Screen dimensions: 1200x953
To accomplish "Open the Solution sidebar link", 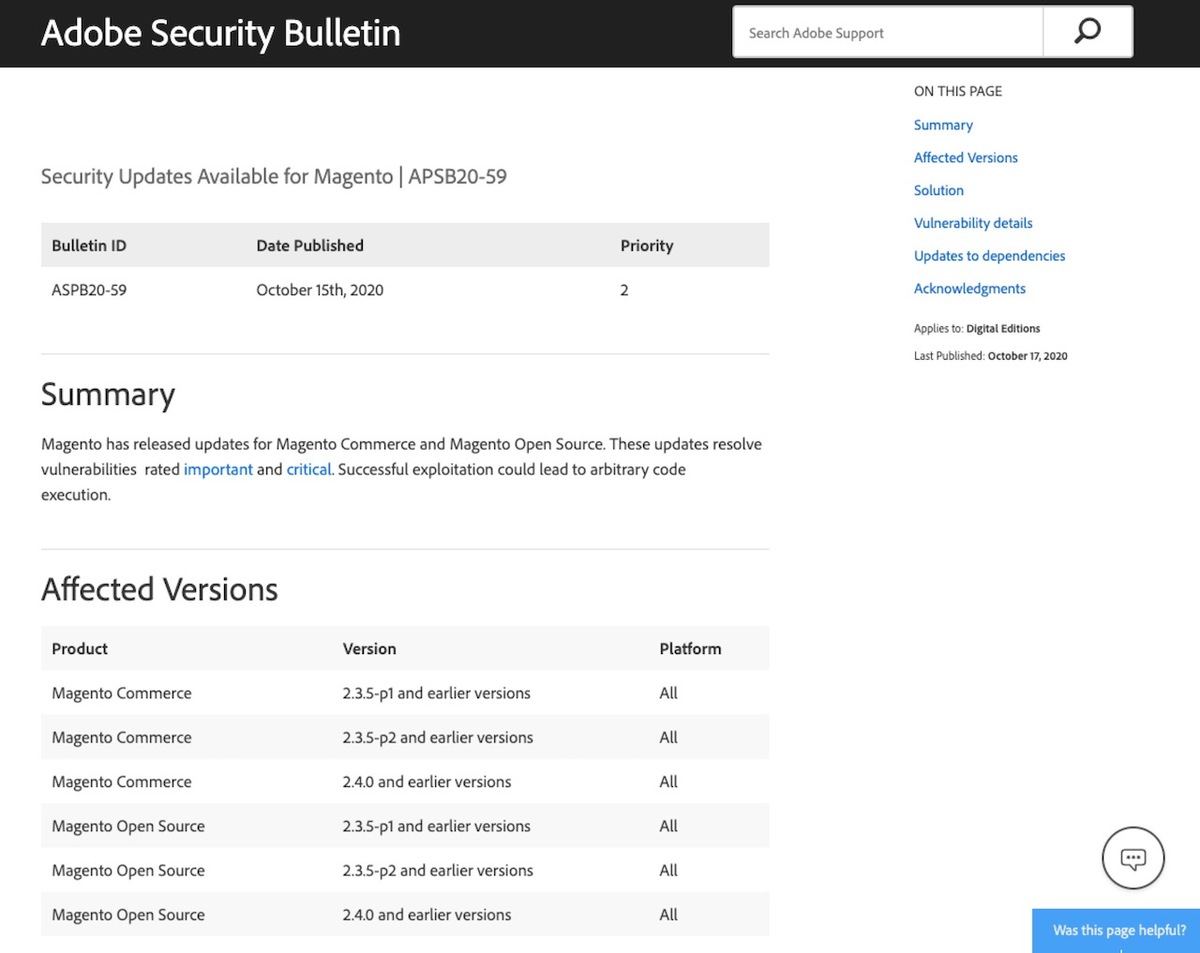I will click(x=939, y=190).
